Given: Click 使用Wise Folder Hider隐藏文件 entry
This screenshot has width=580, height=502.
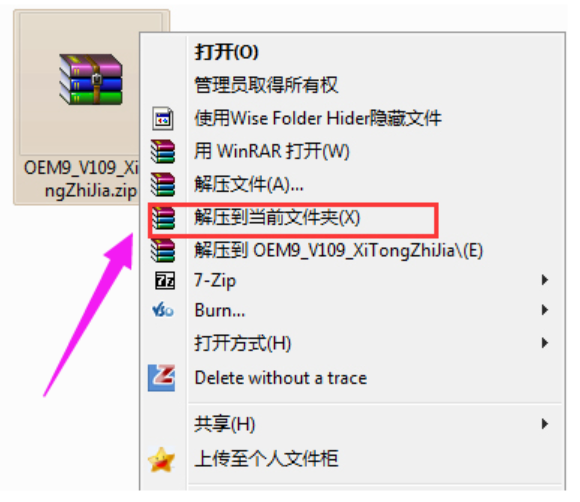Looking at the screenshot, I should click(x=318, y=118).
